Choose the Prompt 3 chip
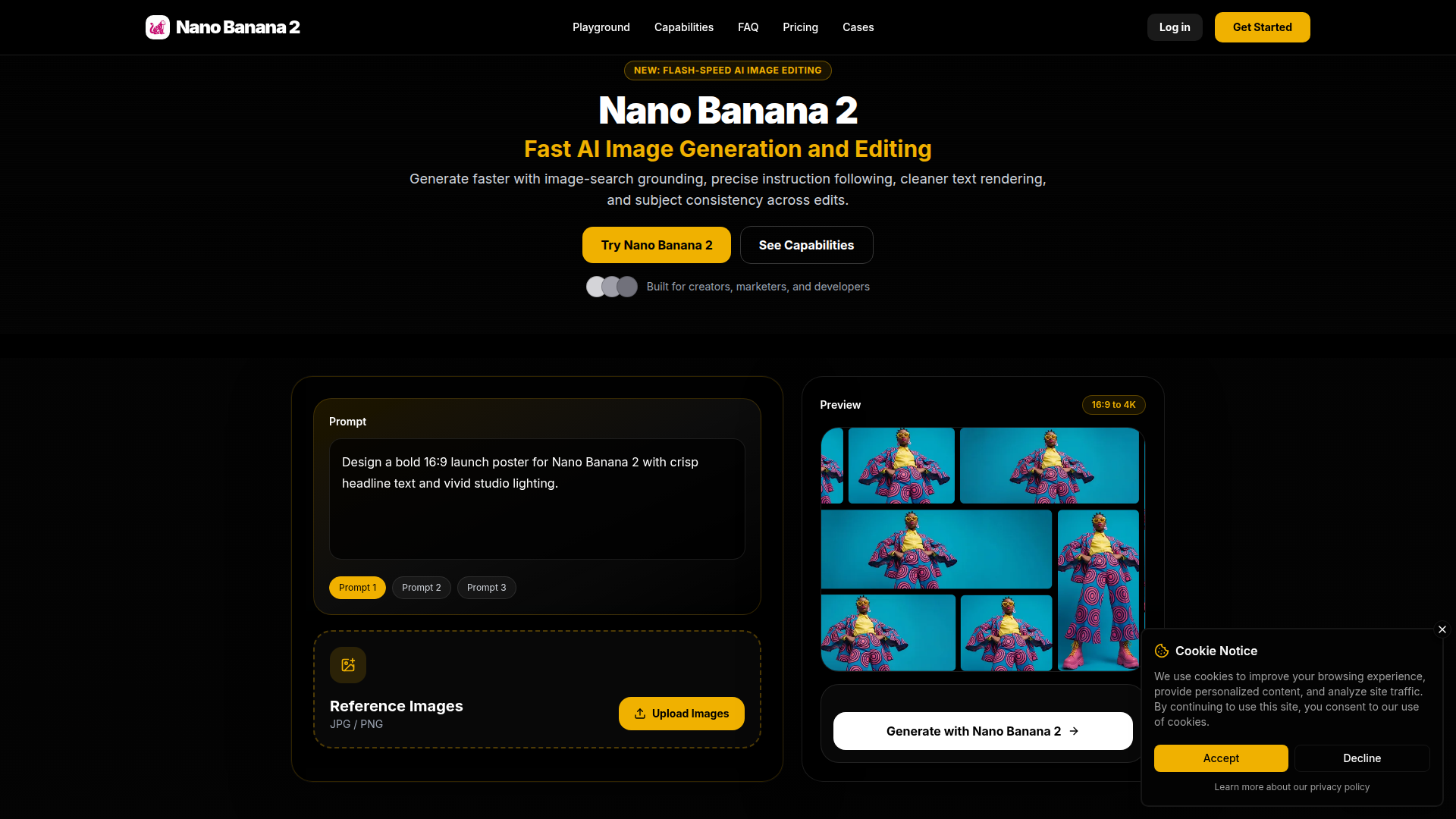Image resolution: width=1456 pixels, height=819 pixels. pos(486,588)
